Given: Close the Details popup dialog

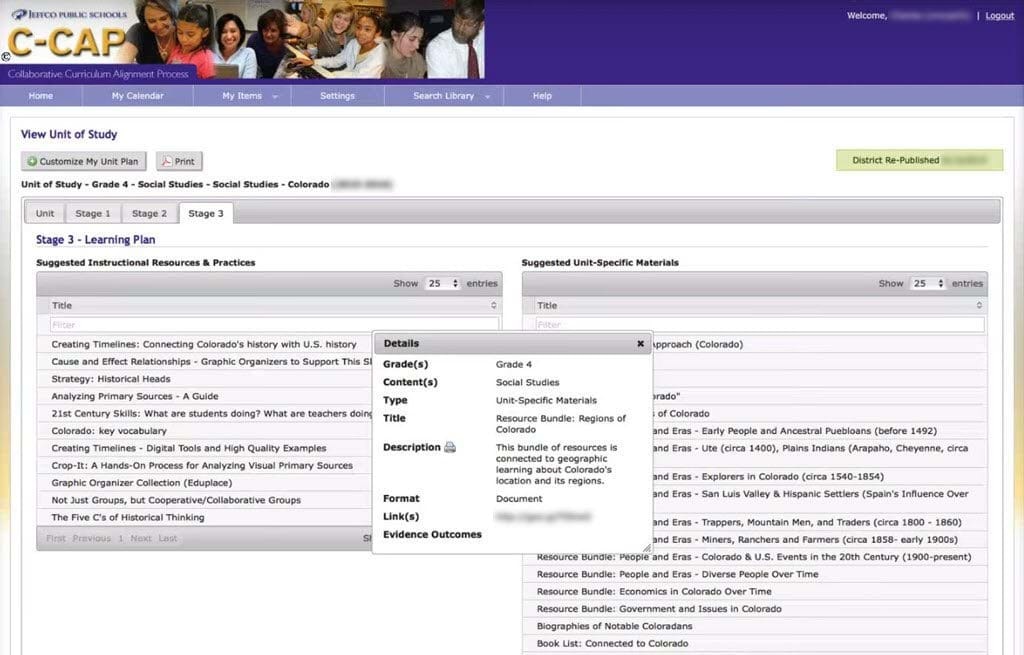Looking at the screenshot, I should click(640, 343).
